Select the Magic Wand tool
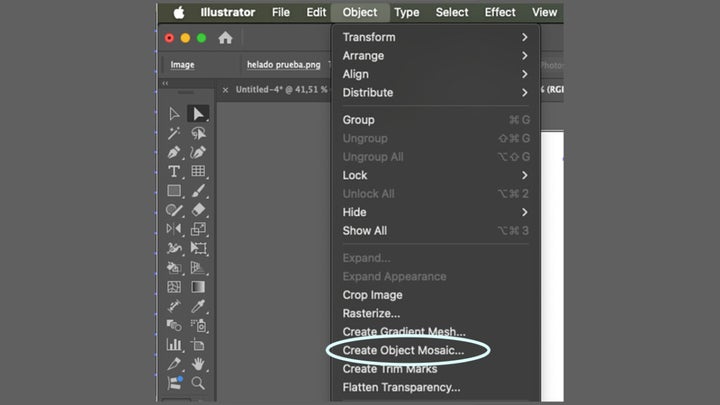 [x=174, y=133]
